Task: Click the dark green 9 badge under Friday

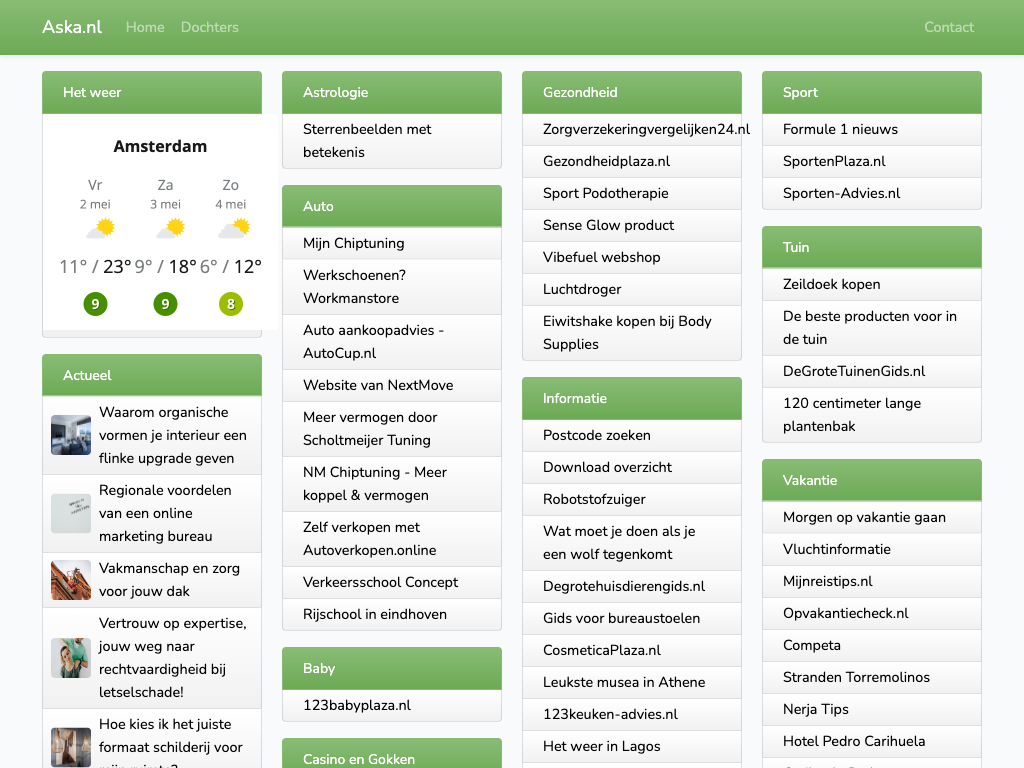Action: 95,304
